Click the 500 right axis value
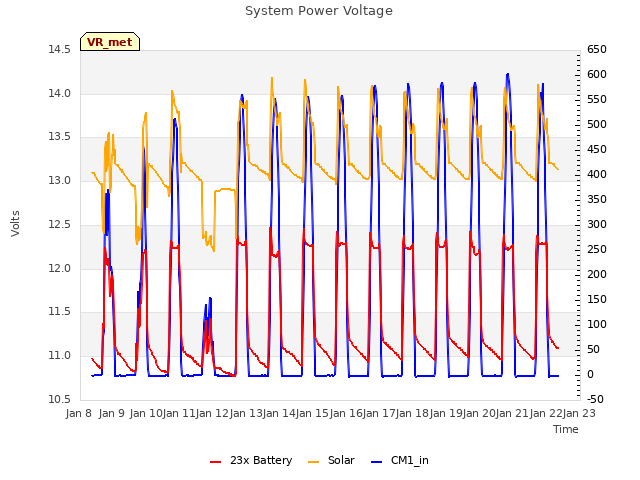Viewport: 640px width, 480px height. coord(597,124)
